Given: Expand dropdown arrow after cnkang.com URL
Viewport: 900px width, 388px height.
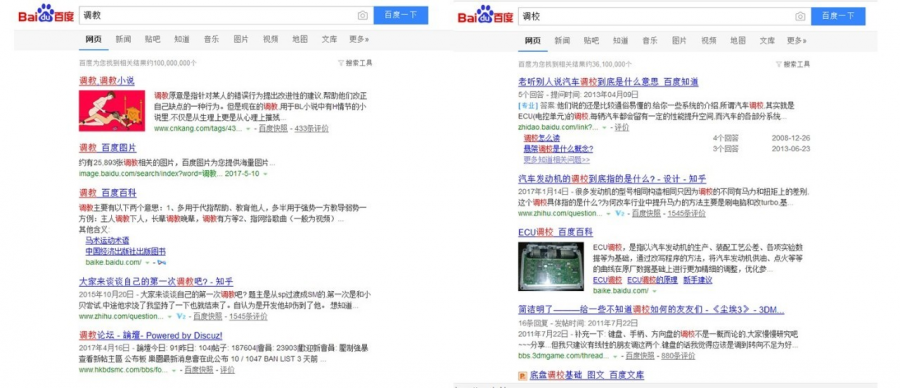Looking at the screenshot, I should [x=248, y=129].
